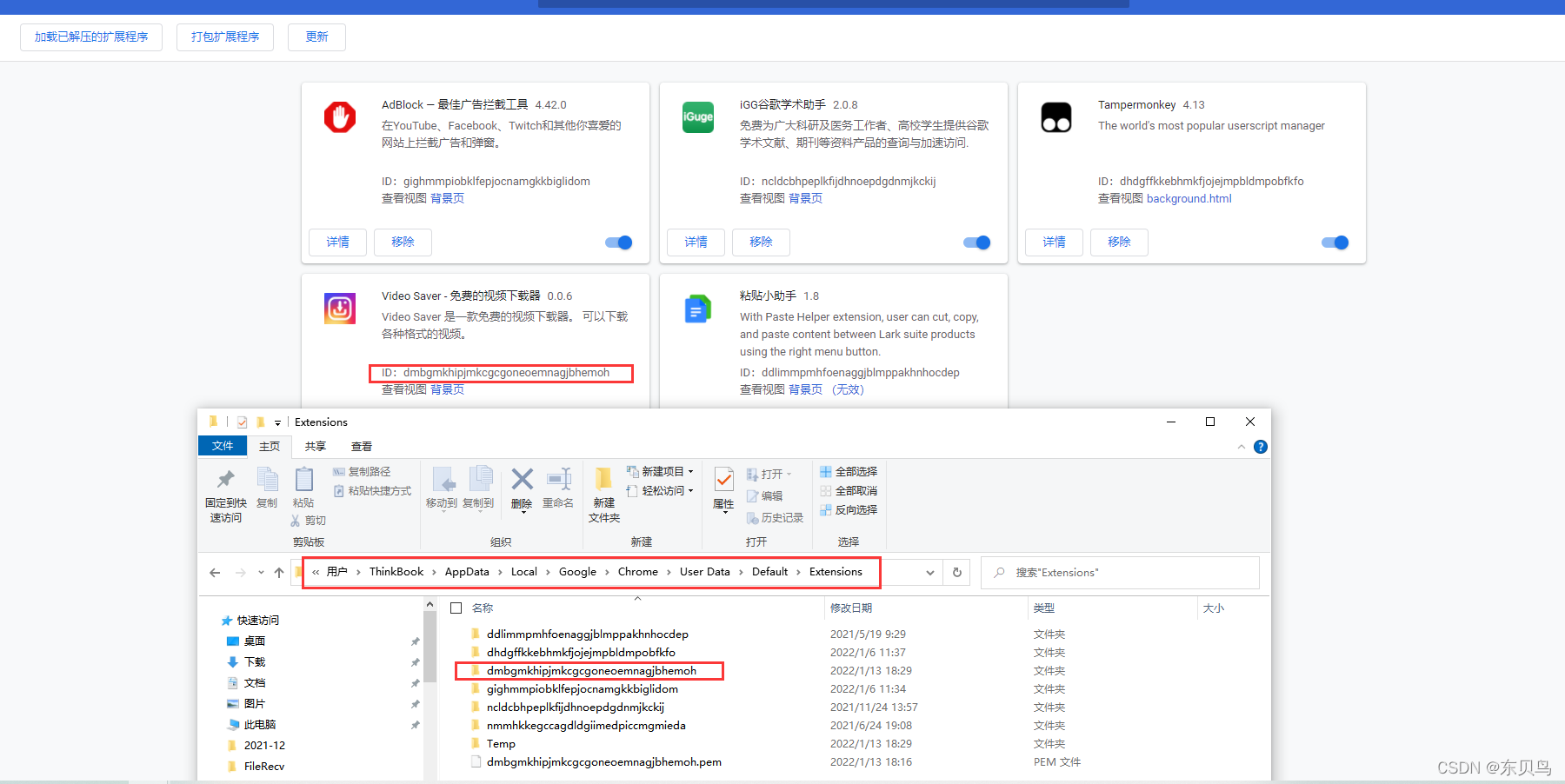Click iGG谷歌学术助手 移除 button
Viewport: 1565px width, 784px height.
[761, 242]
